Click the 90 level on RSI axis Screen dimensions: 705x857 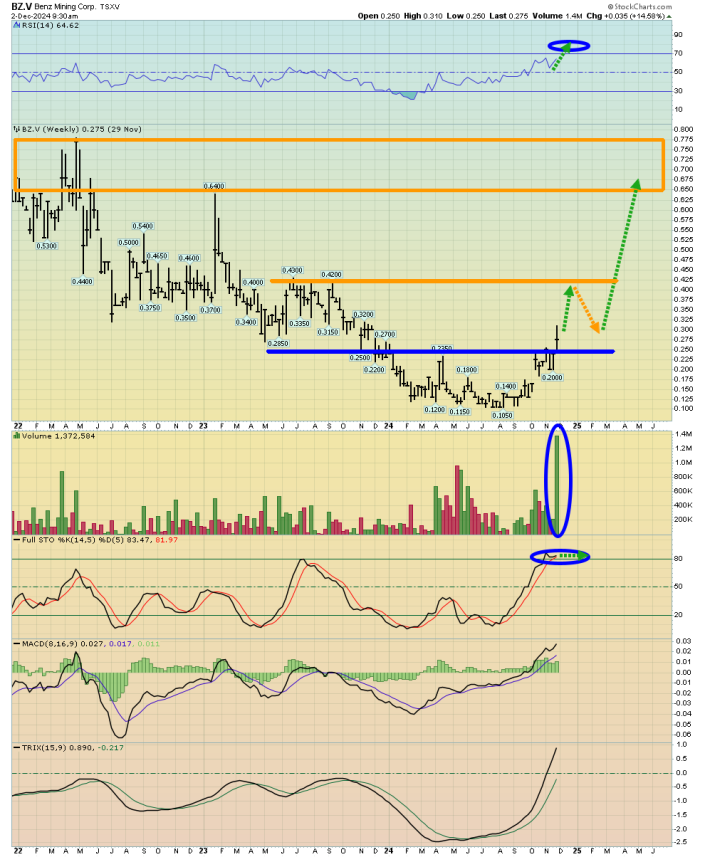(678, 34)
